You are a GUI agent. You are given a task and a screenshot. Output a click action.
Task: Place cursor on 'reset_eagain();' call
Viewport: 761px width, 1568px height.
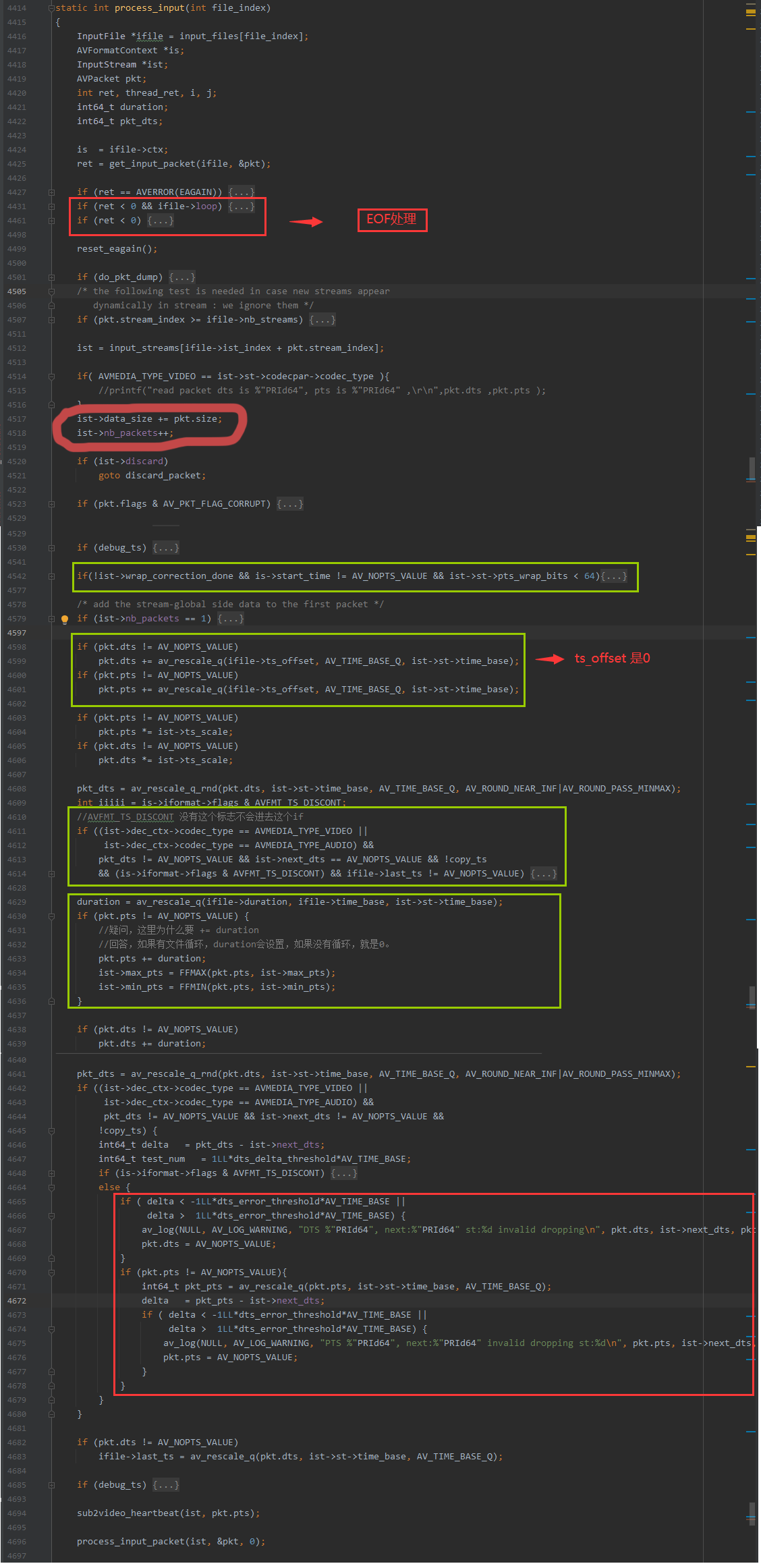coord(117,249)
